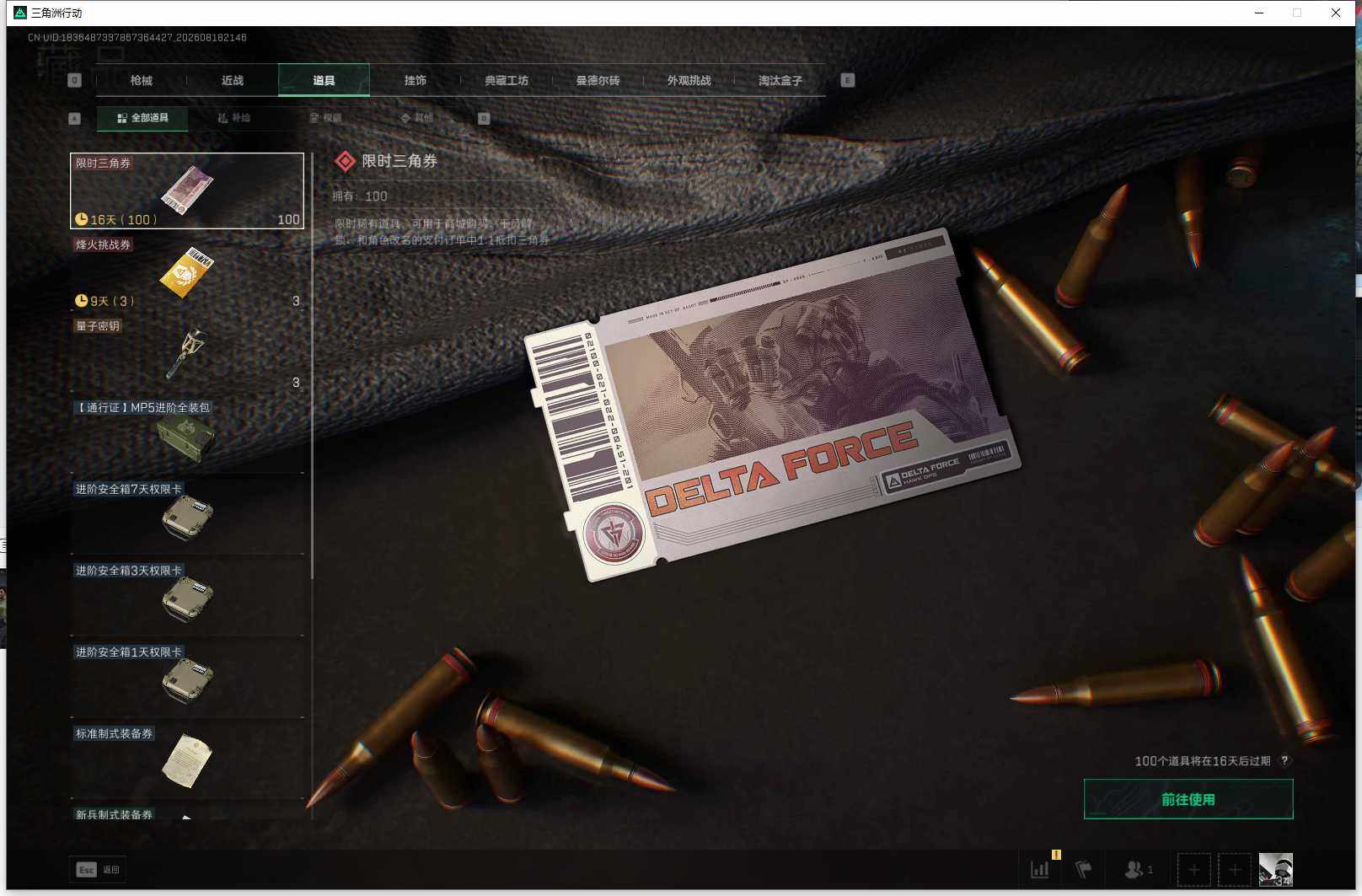1362x896 pixels.
Task: Open the player avatar profile
Action: (1275, 869)
